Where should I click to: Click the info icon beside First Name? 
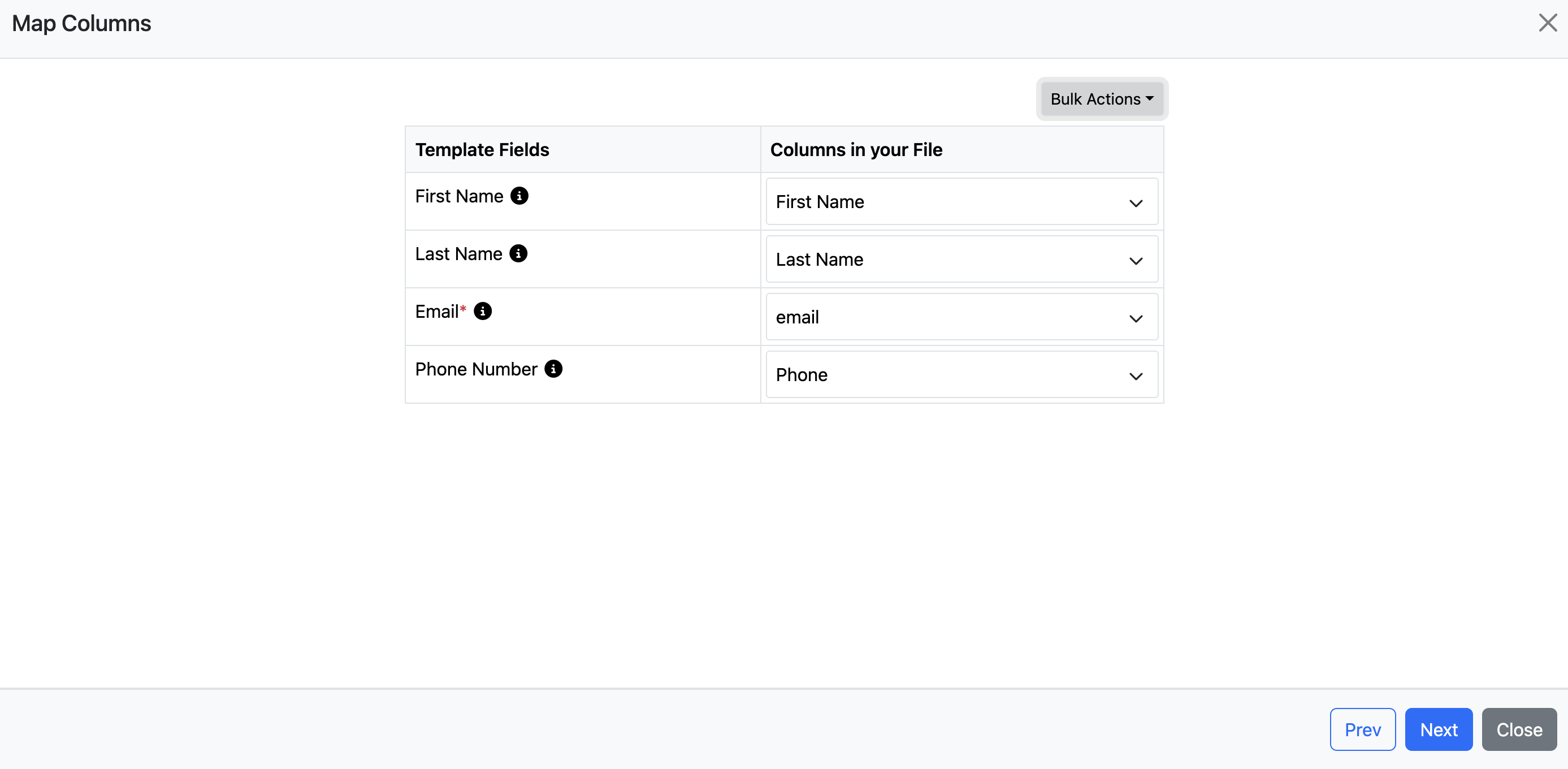(519, 196)
